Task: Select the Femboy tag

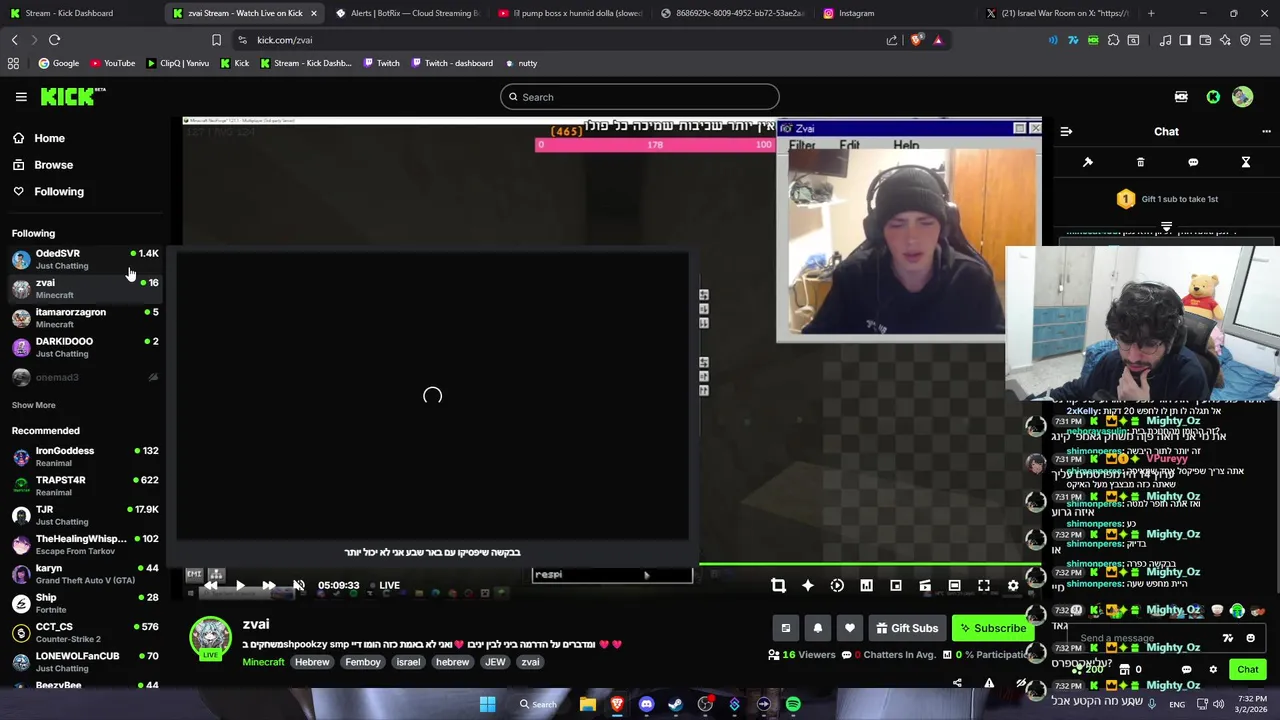Action: point(363,662)
